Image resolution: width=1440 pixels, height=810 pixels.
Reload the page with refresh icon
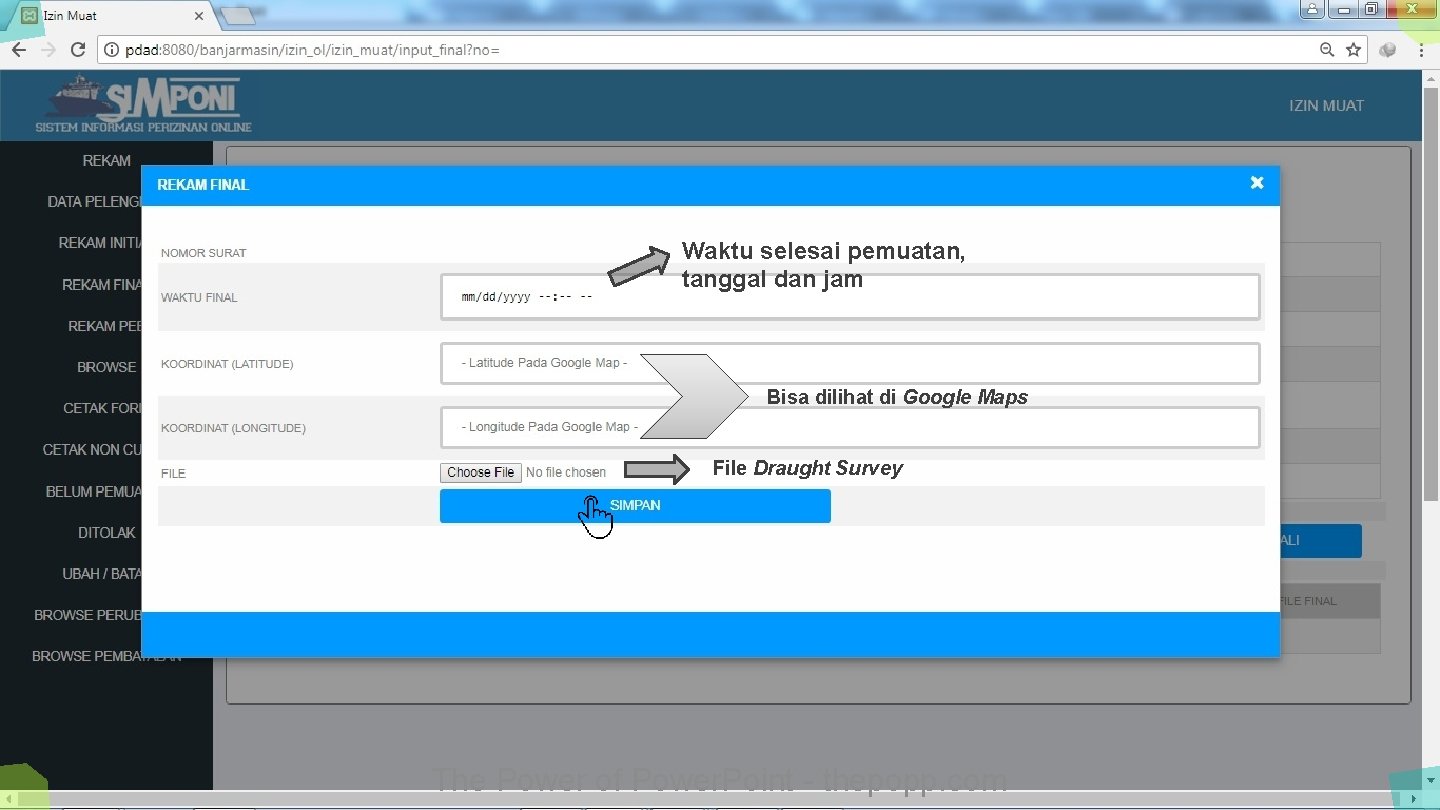(x=78, y=49)
